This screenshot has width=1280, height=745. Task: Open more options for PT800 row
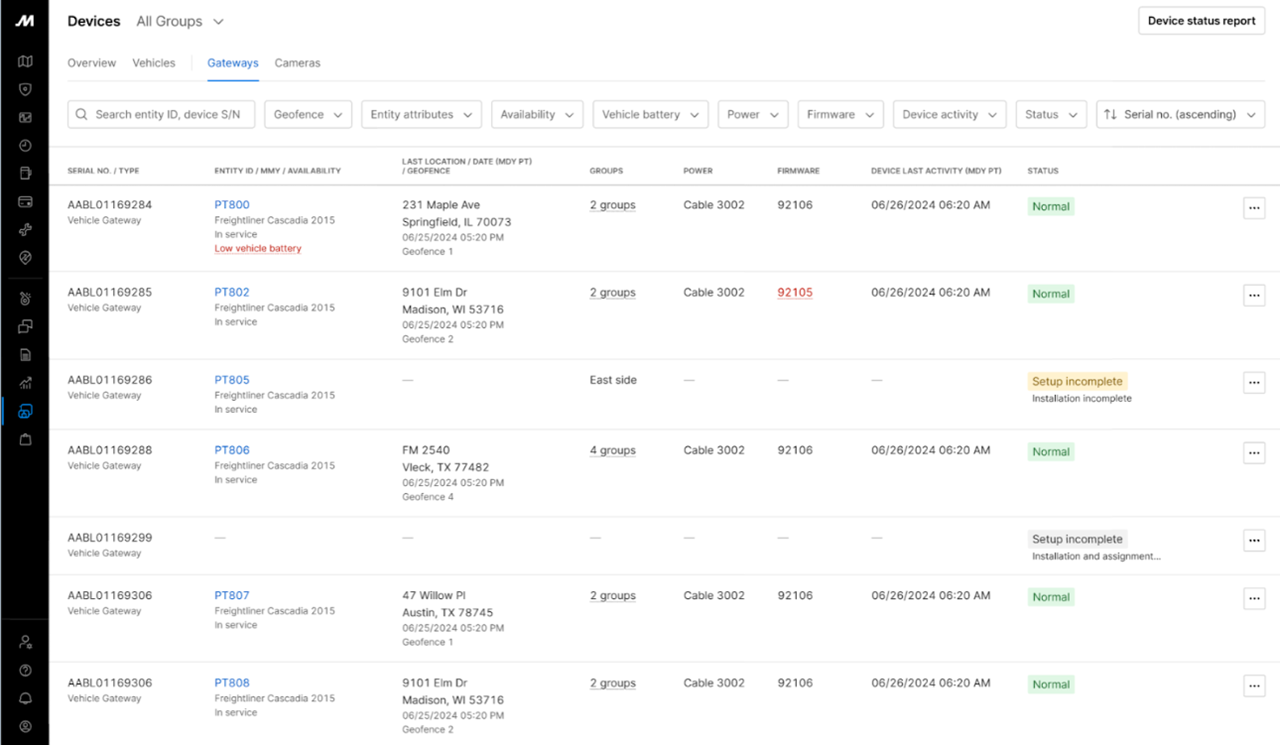coord(1254,207)
